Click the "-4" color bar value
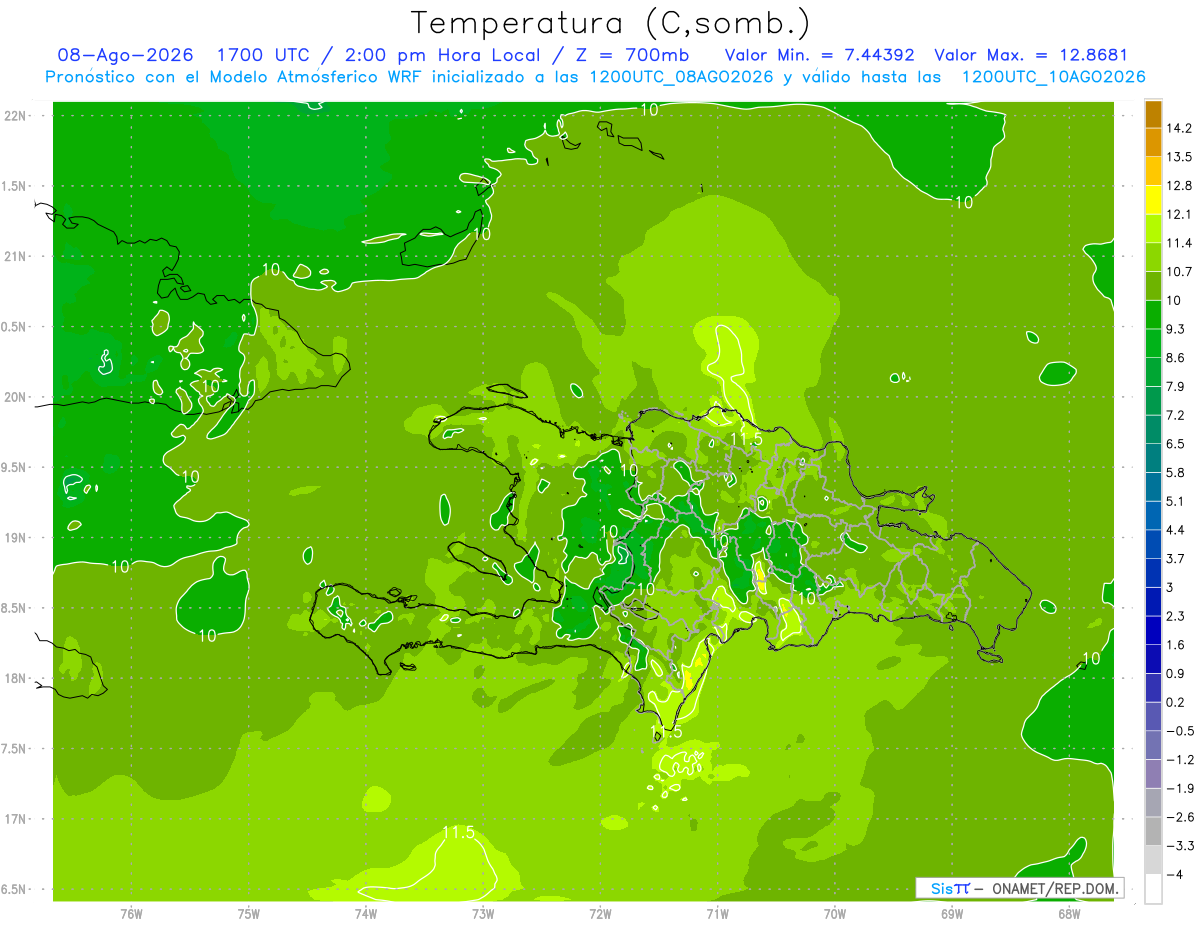The image size is (1200, 927). [x=1175, y=874]
